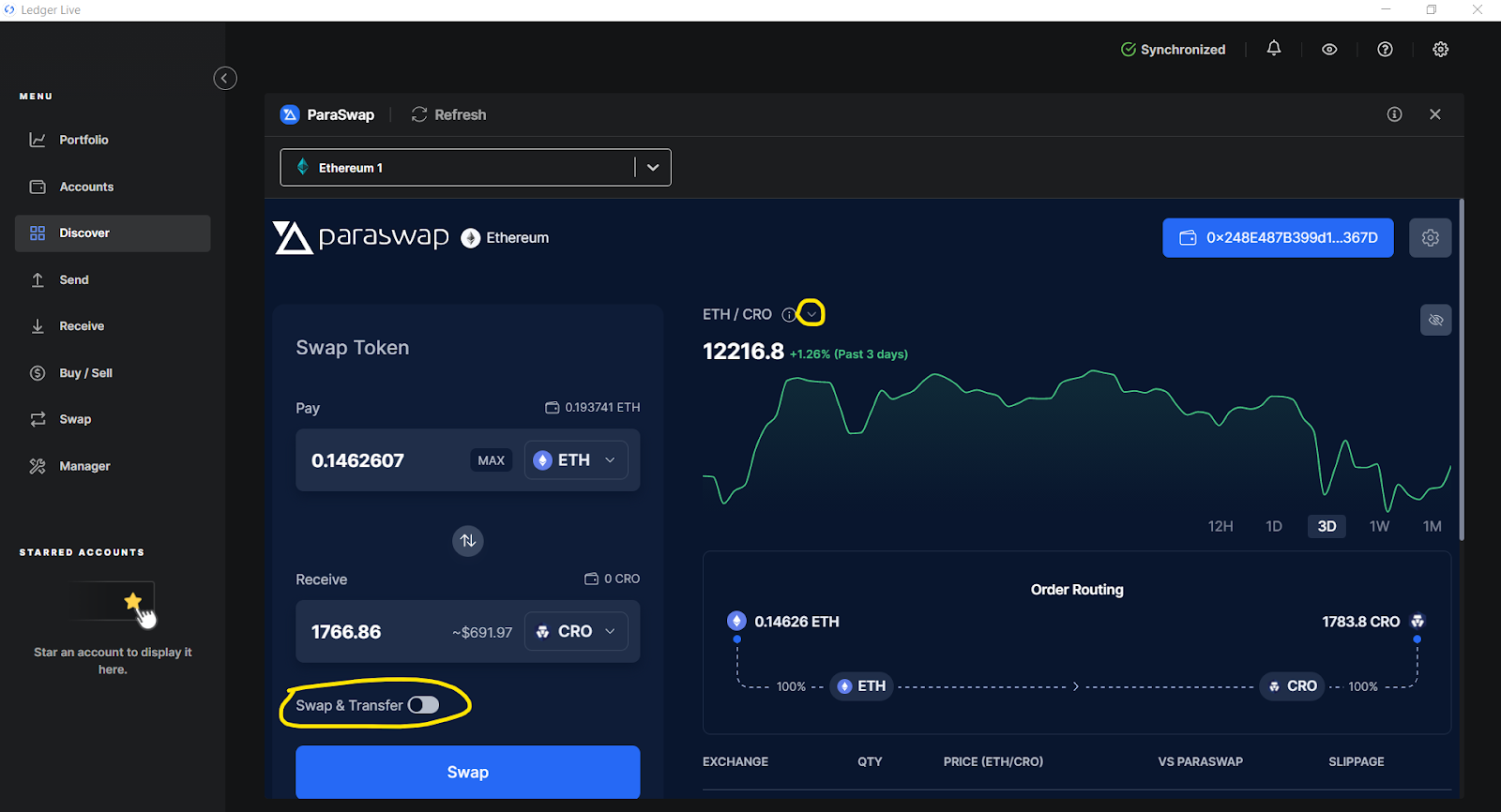The height and width of the screenshot is (812, 1501).
Task: Click the ParaSwap panel vertical scrollbar
Action: (1462, 368)
